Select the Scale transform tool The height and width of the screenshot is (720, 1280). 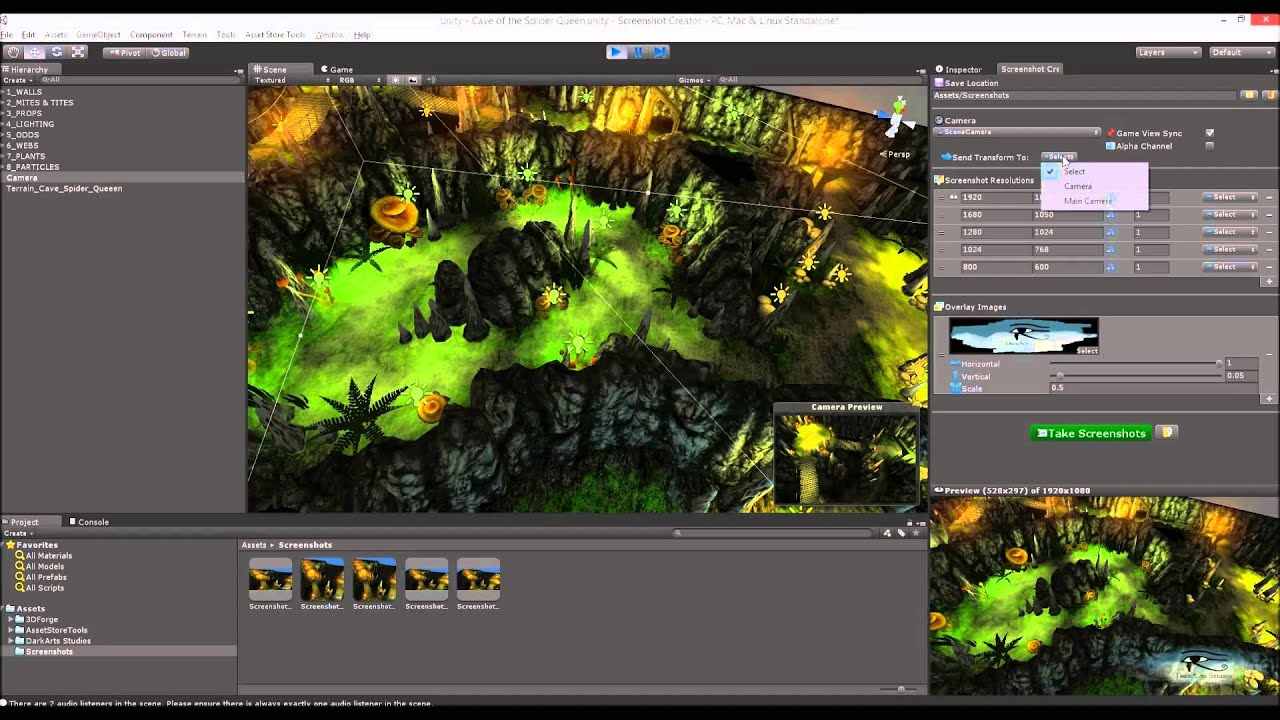pos(78,52)
